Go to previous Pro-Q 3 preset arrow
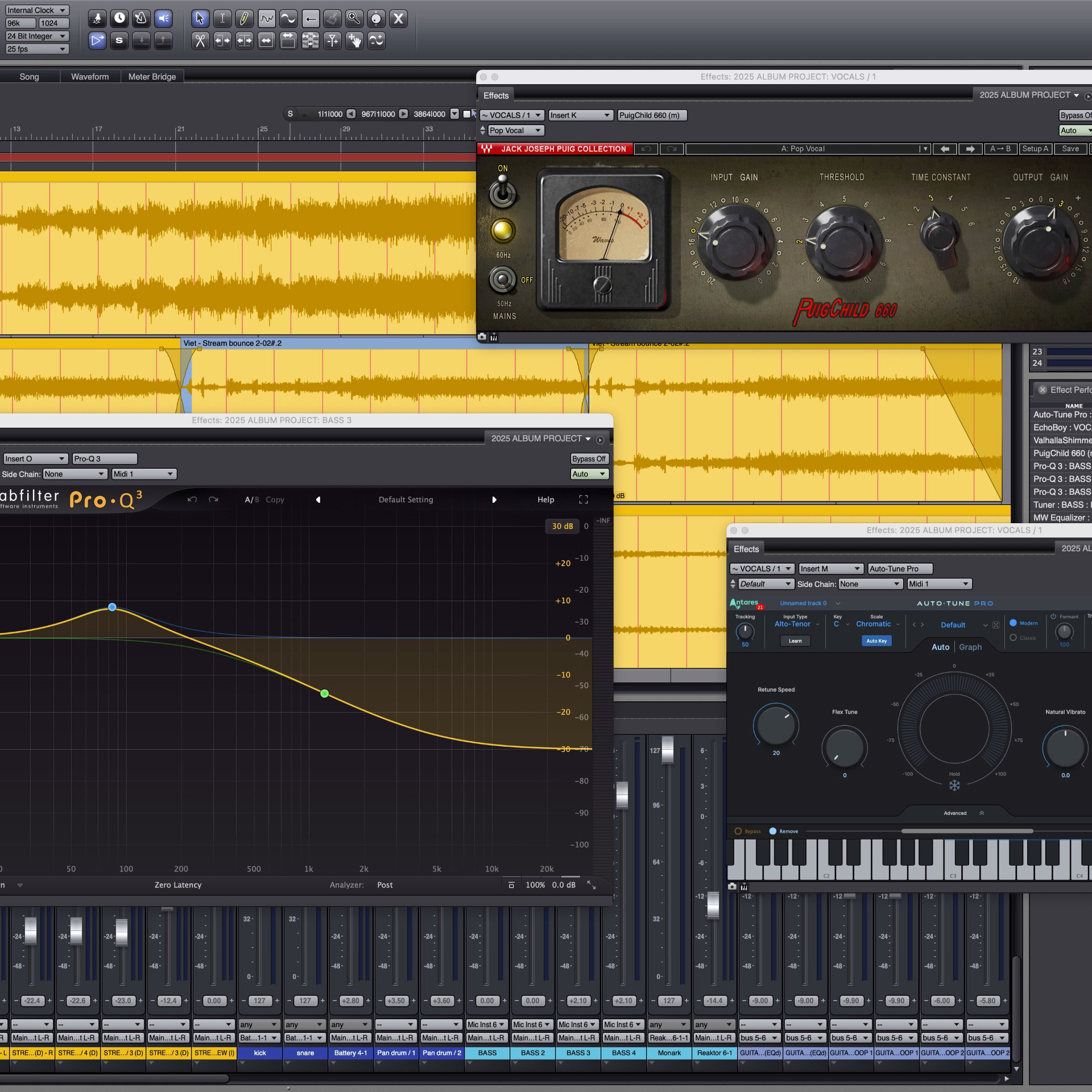 [318, 499]
